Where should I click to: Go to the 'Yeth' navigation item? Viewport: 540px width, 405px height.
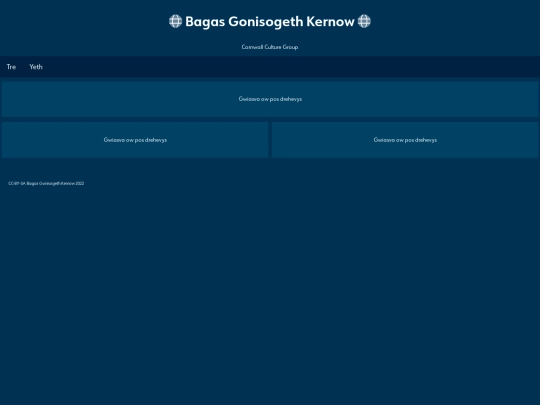tap(36, 67)
